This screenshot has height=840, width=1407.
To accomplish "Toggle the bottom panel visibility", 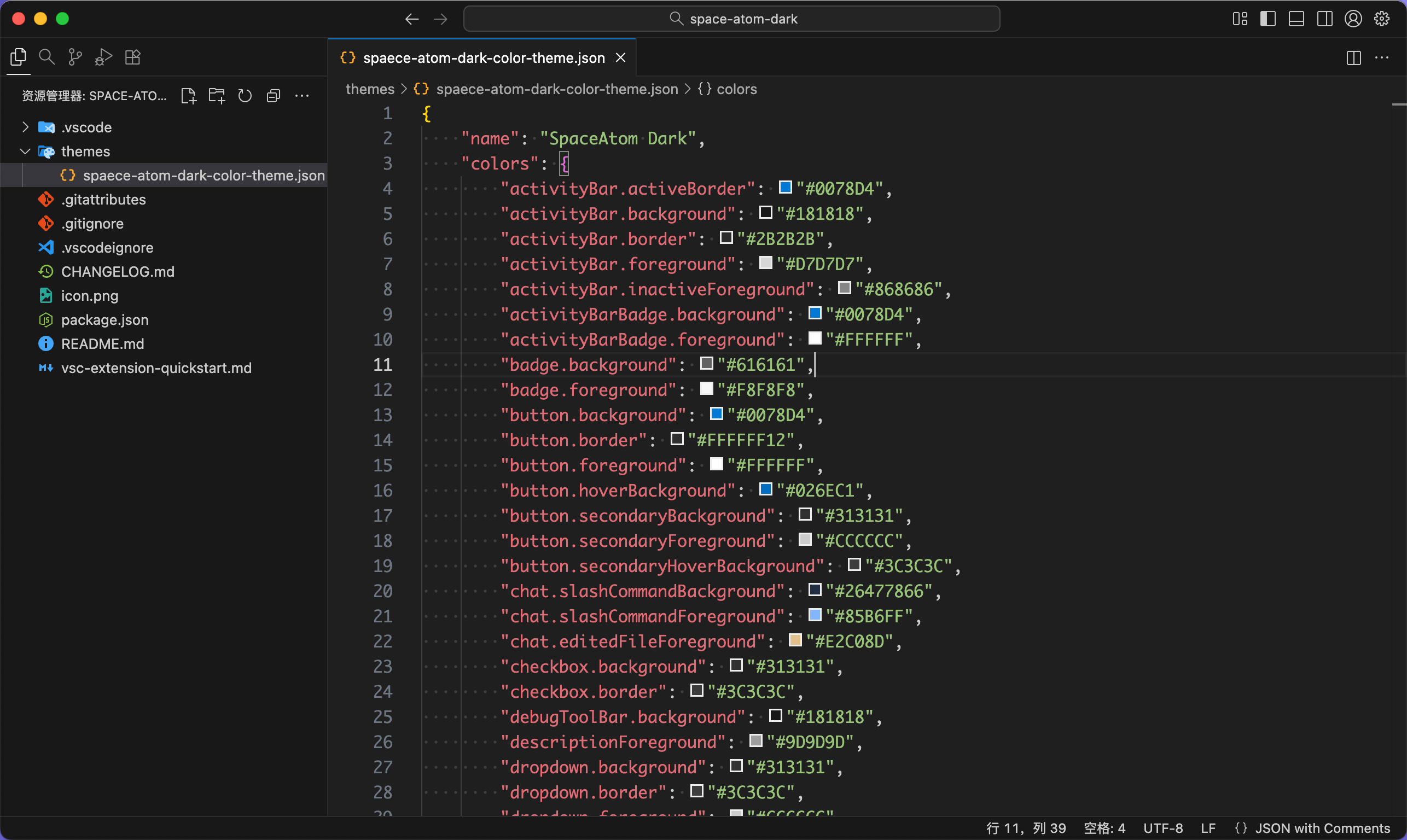I will [x=1296, y=19].
